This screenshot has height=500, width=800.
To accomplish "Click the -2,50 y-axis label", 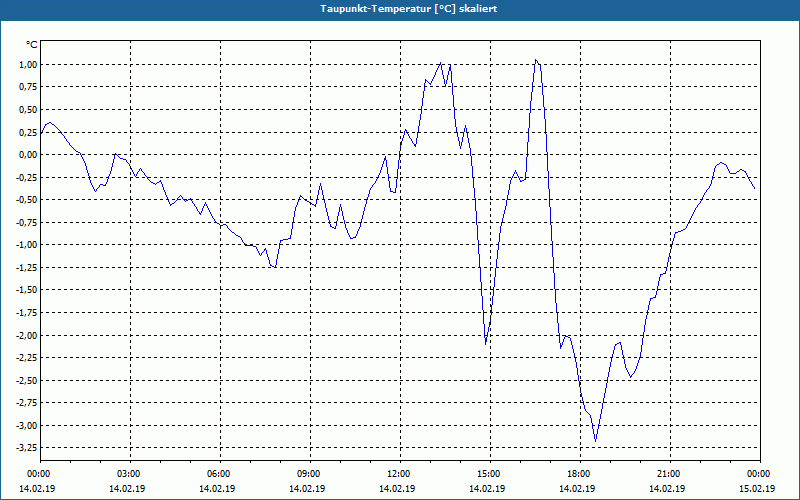I will (x=27, y=381).
